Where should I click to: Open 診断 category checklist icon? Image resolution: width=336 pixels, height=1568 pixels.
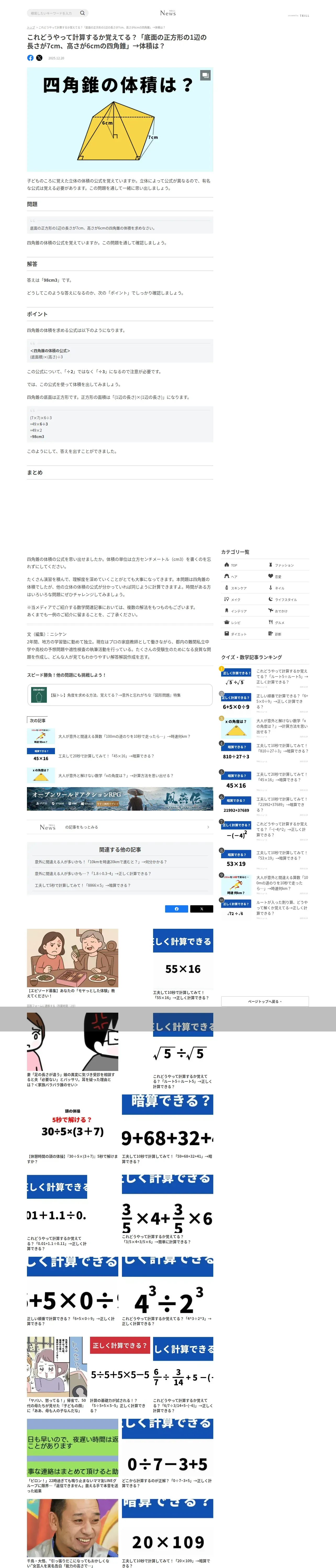pyautogui.click(x=271, y=634)
